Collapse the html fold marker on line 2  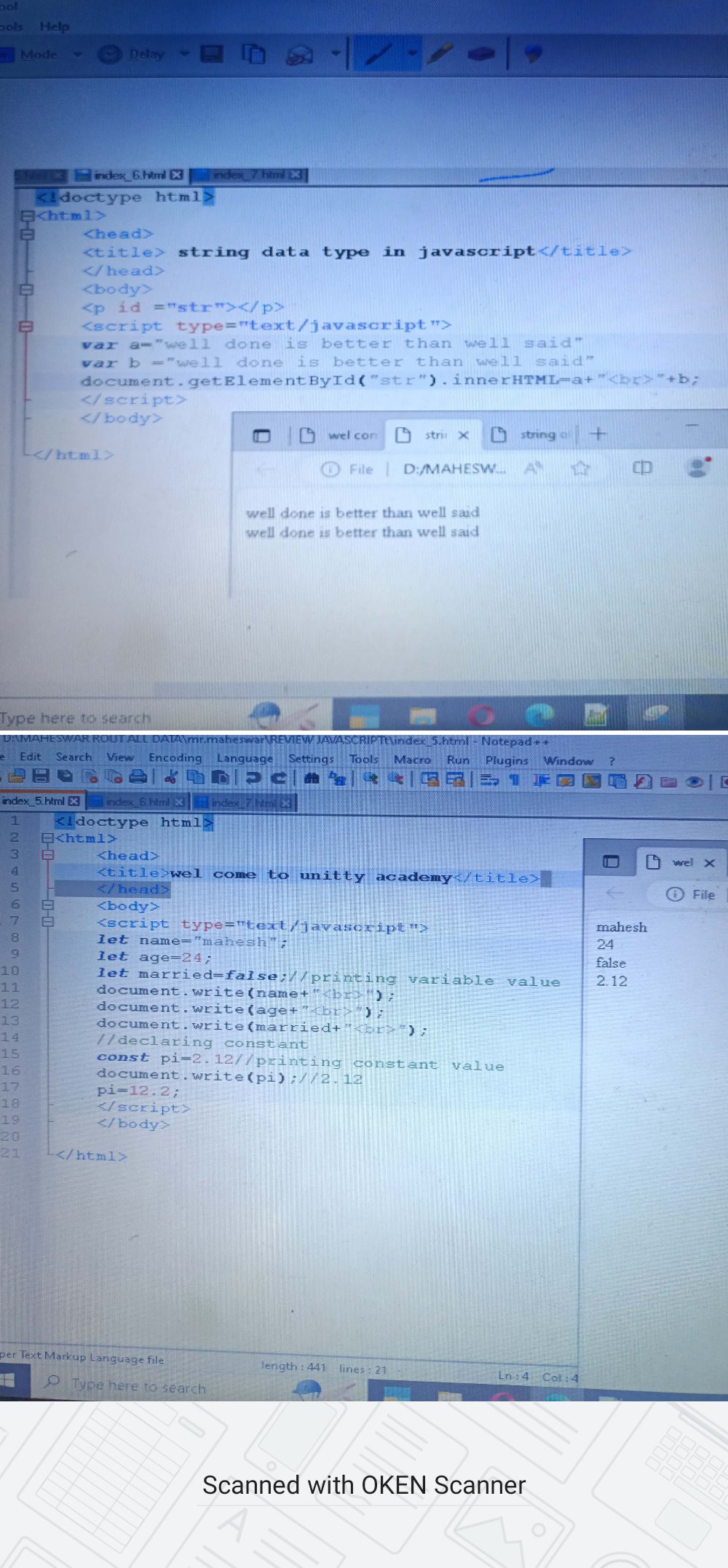pyautogui.click(x=48, y=838)
